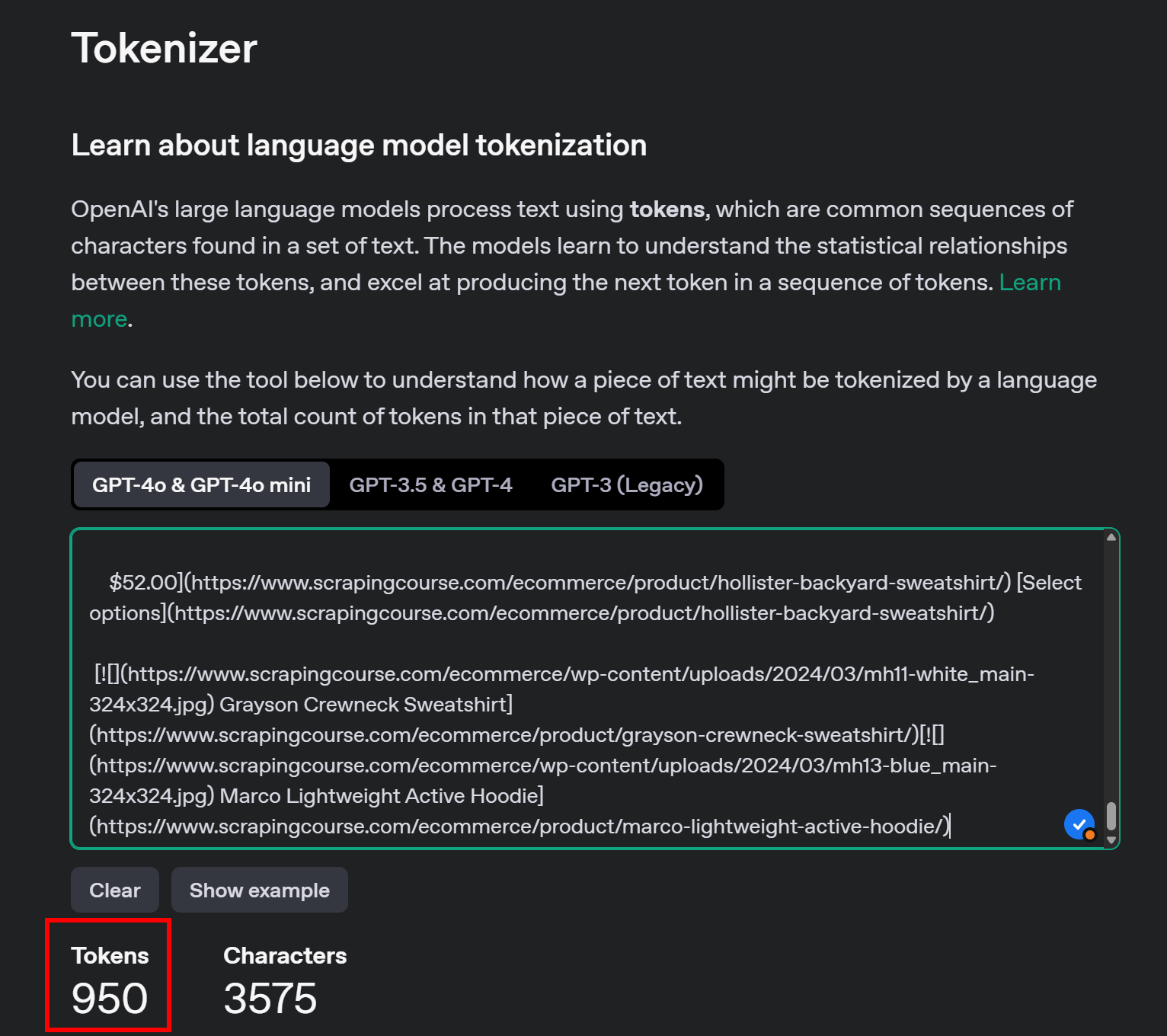Switch to the GPT-3.5 & GPT-4 tab

point(430,485)
